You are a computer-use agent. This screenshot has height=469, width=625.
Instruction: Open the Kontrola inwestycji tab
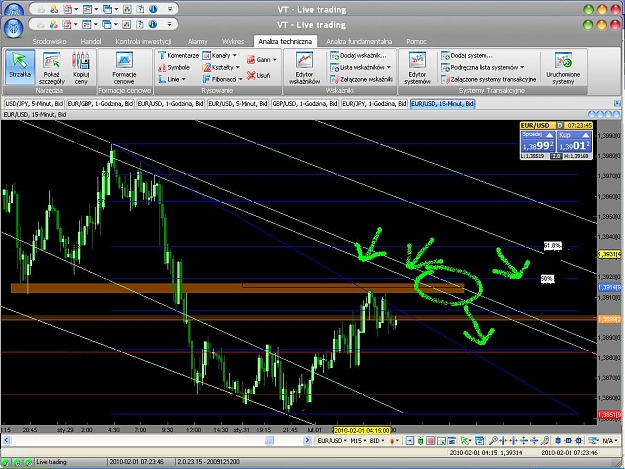pyautogui.click(x=143, y=41)
